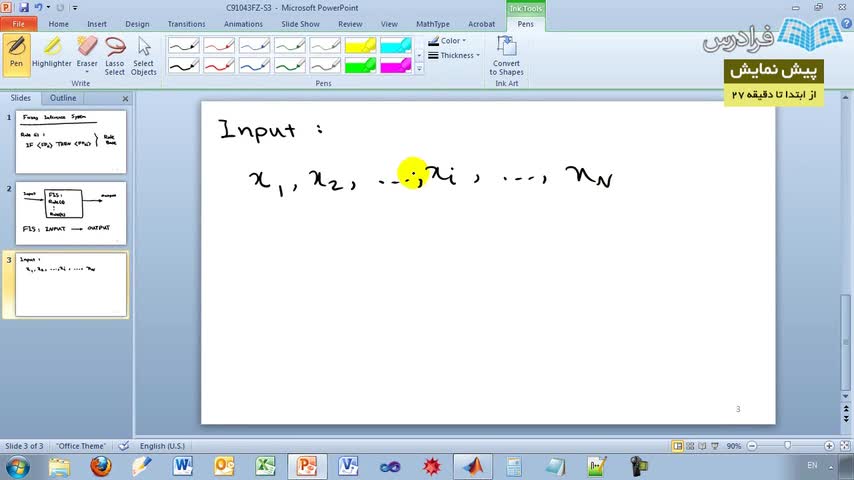Expand the Pens gallery with More arrow
This screenshot has width=854, height=480.
(419, 69)
